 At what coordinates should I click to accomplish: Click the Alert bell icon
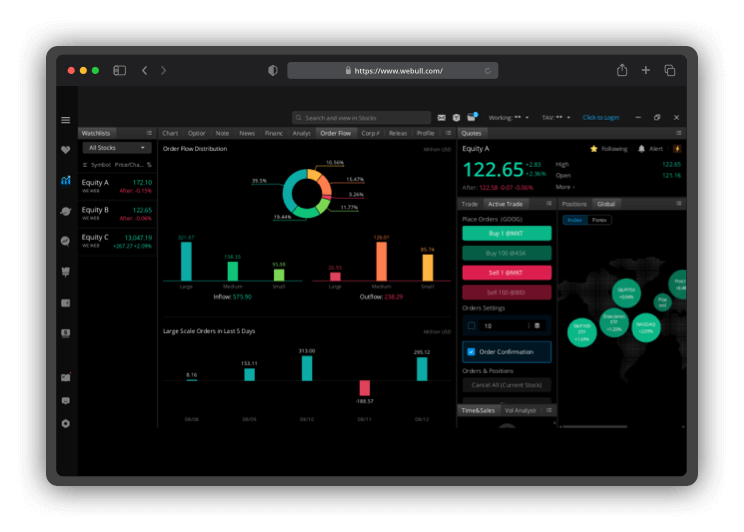[642, 148]
